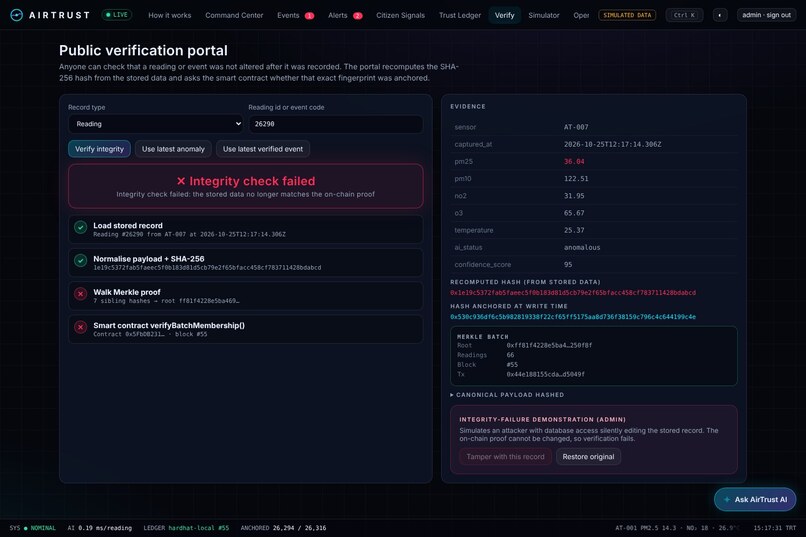The image size is (806, 537).
Task: Open the Record type dropdown
Action: (156, 124)
